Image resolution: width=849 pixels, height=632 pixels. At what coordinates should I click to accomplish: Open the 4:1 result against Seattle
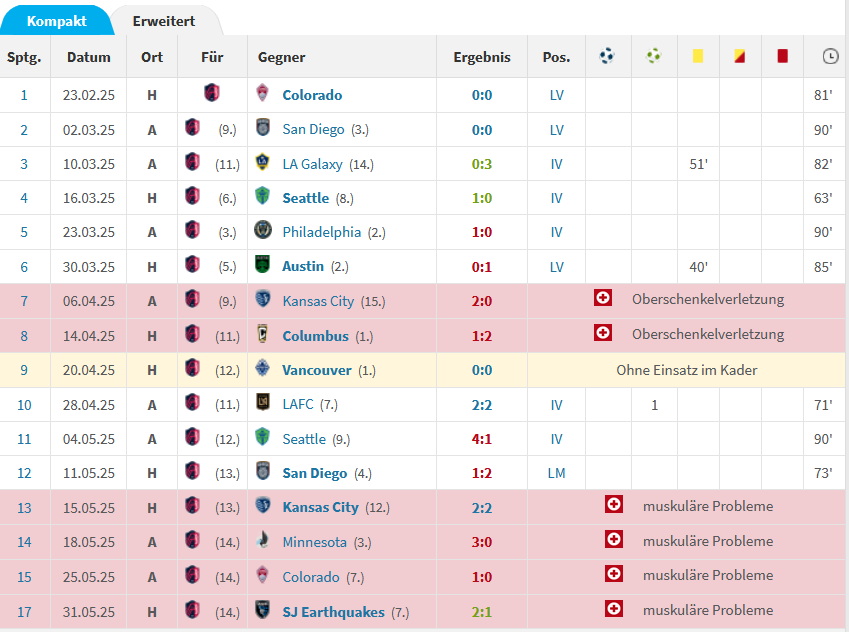pos(482,439)
